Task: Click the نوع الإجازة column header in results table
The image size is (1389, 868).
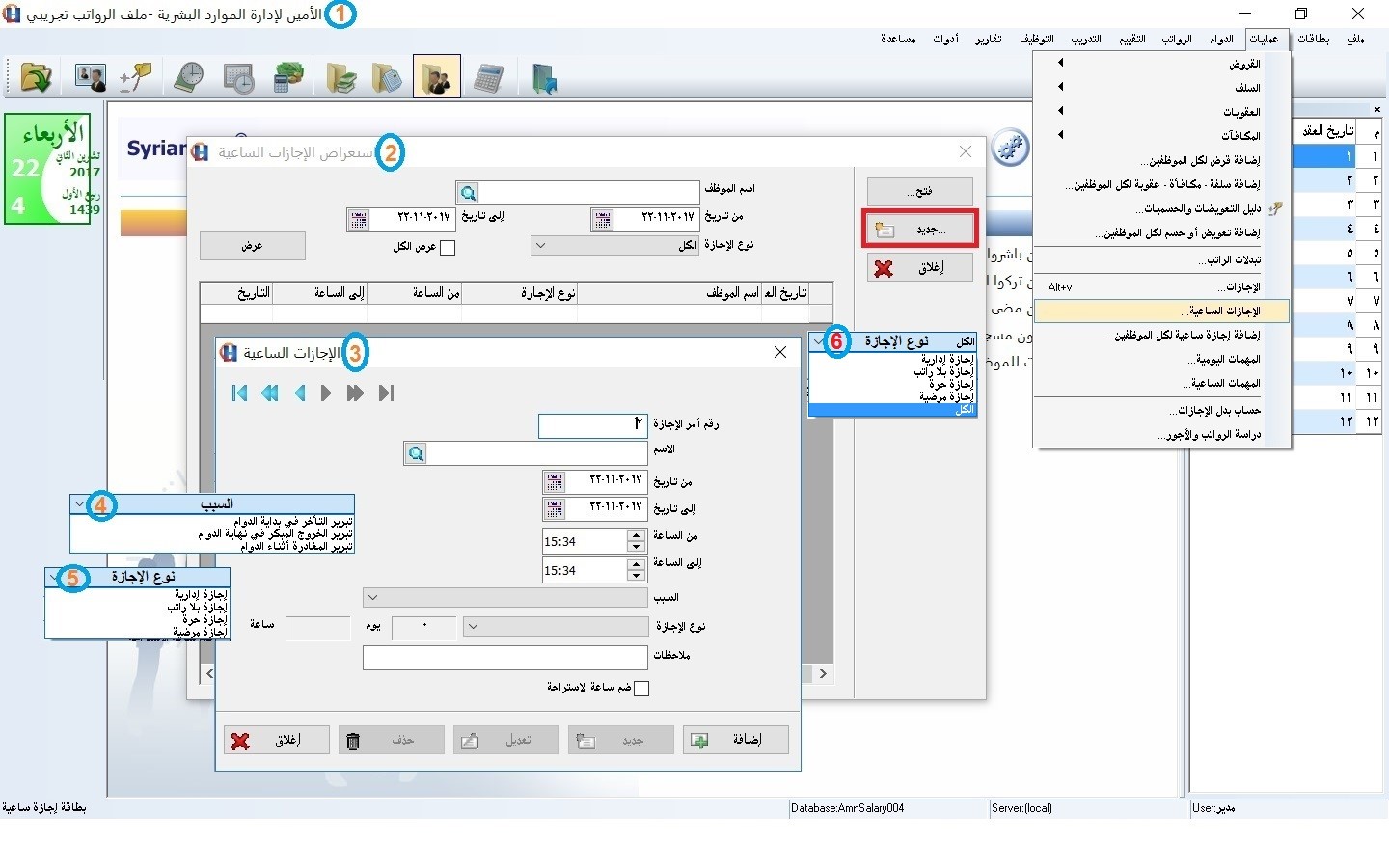Action: [x=520, y=293]
